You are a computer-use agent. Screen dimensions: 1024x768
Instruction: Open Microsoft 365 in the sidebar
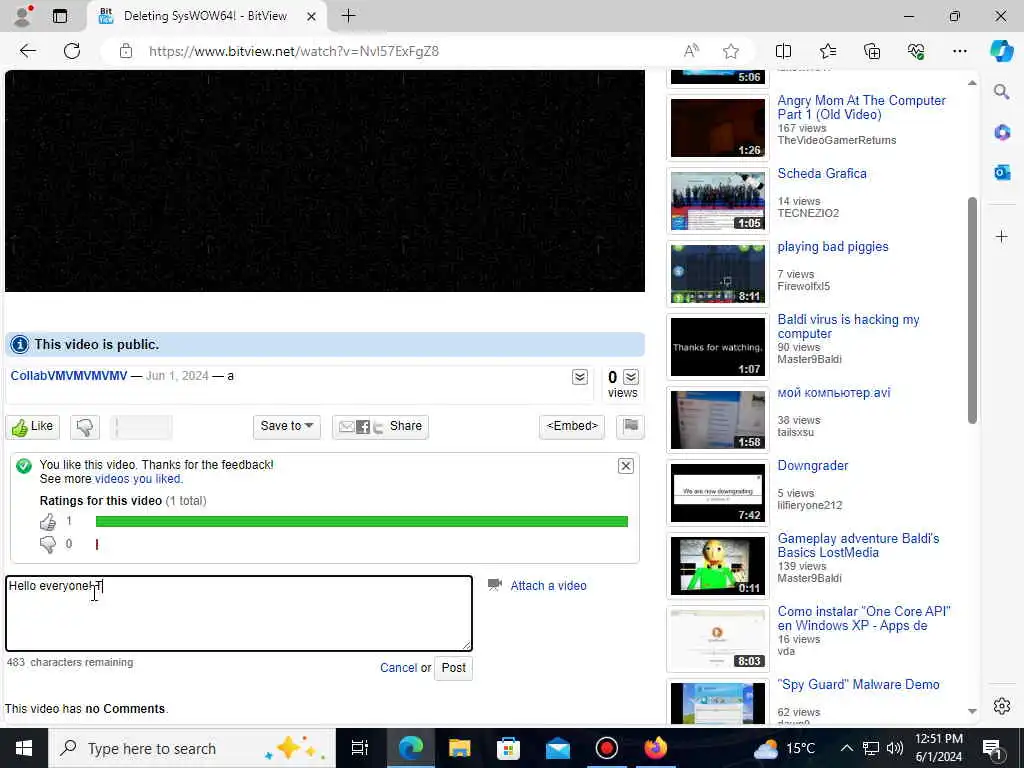tap(1001, 132)
